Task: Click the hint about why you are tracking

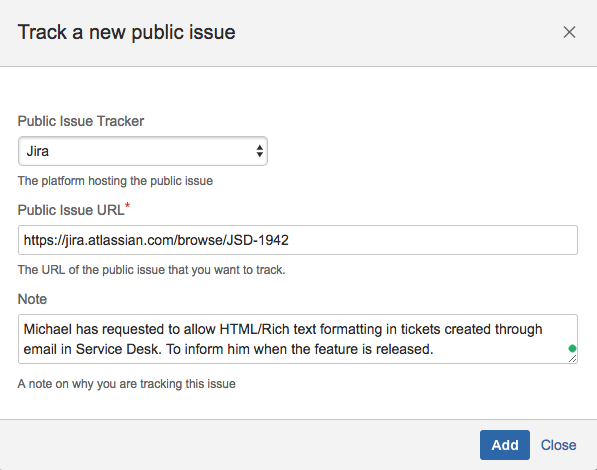Action: 126,384
